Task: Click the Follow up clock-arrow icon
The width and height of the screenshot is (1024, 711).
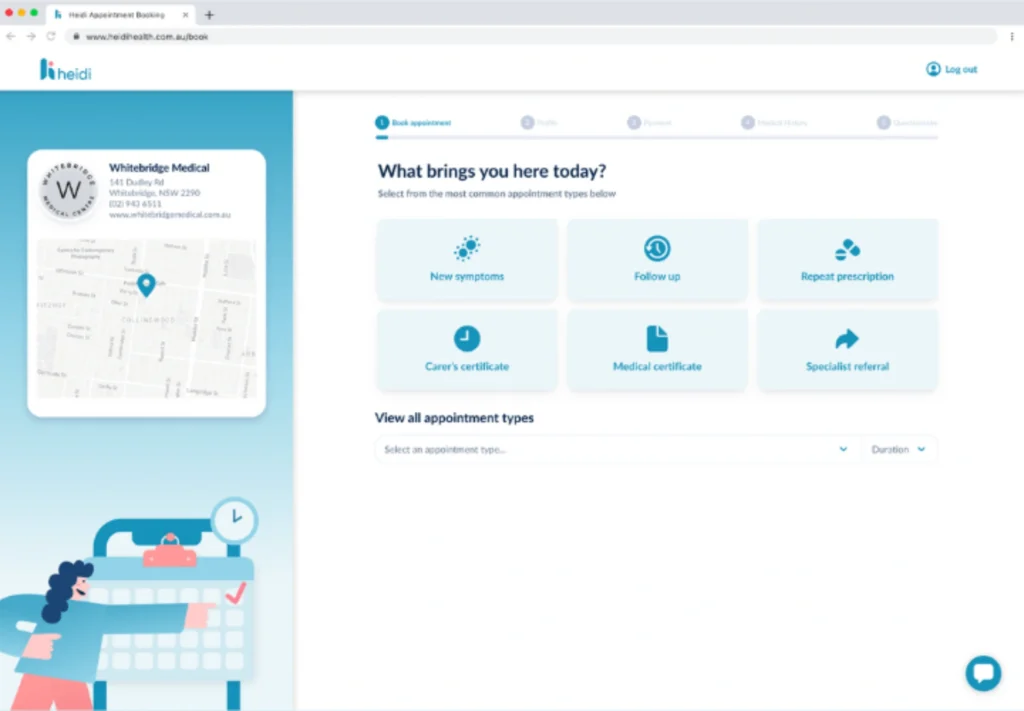Action: [657, 248]
